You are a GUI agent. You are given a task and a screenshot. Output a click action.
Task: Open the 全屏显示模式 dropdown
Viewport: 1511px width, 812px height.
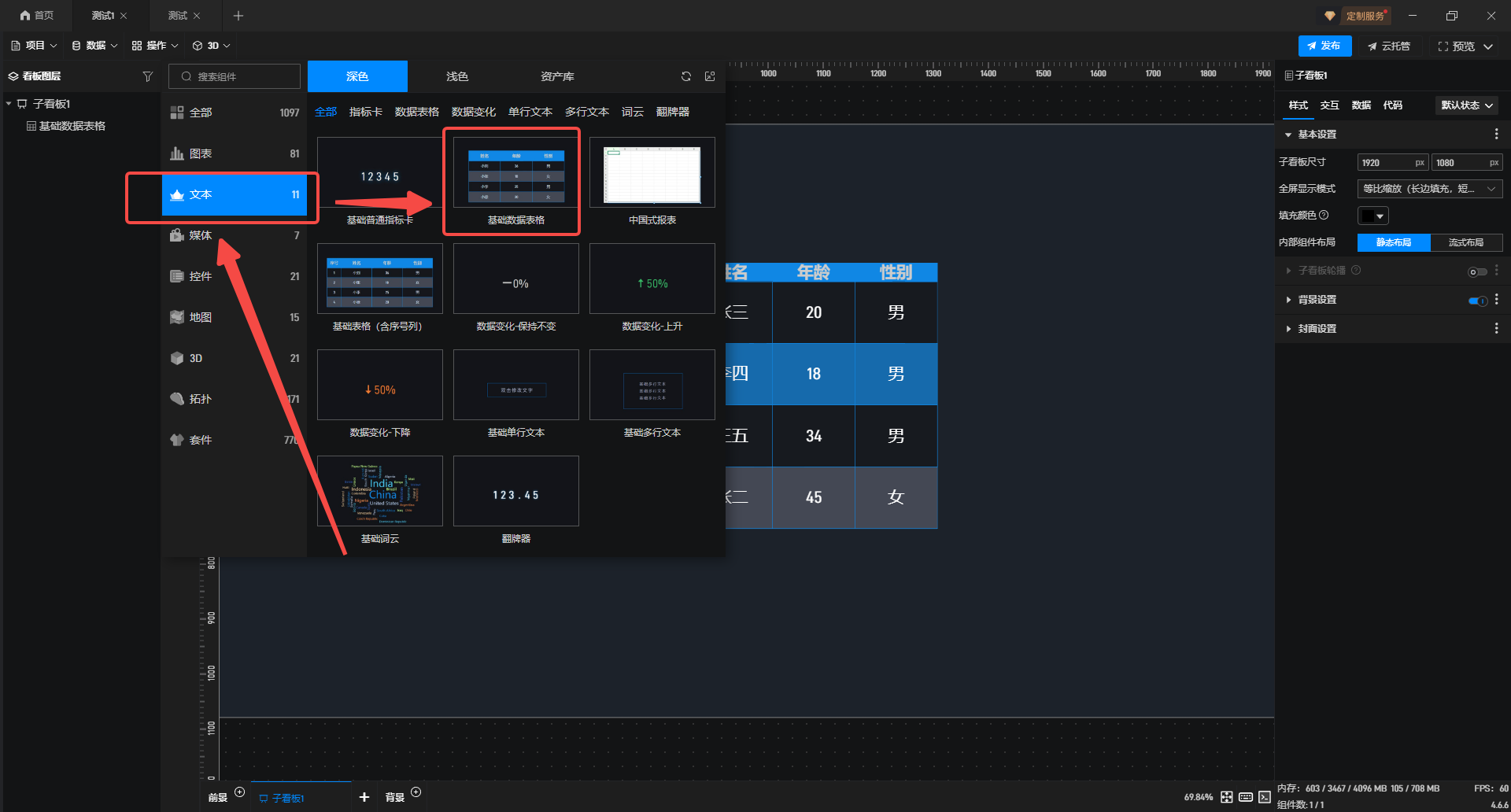pyautogui.click(x=1429, y=189)
